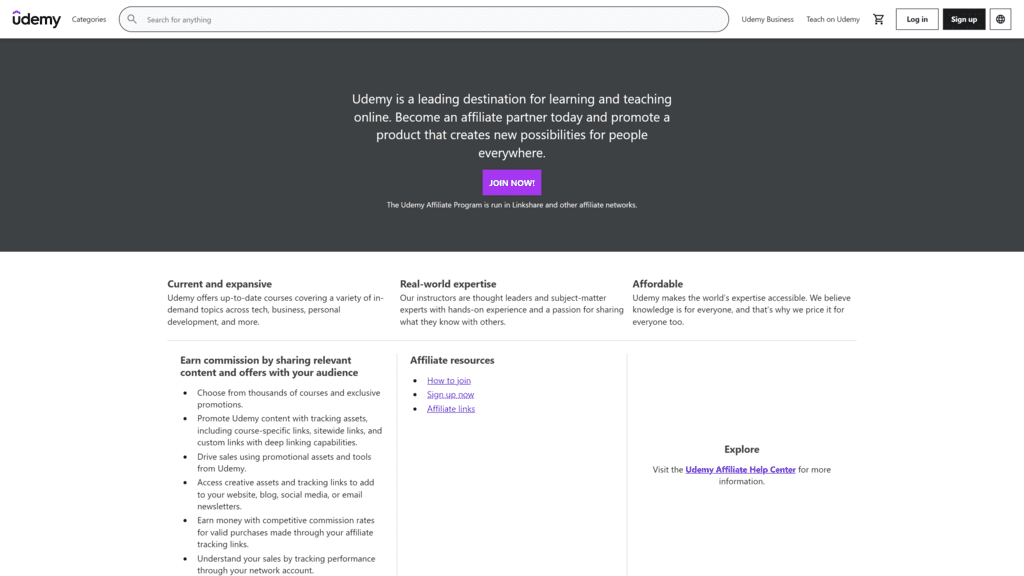
Task: Click the Log in button
Action: coord(917,20)
